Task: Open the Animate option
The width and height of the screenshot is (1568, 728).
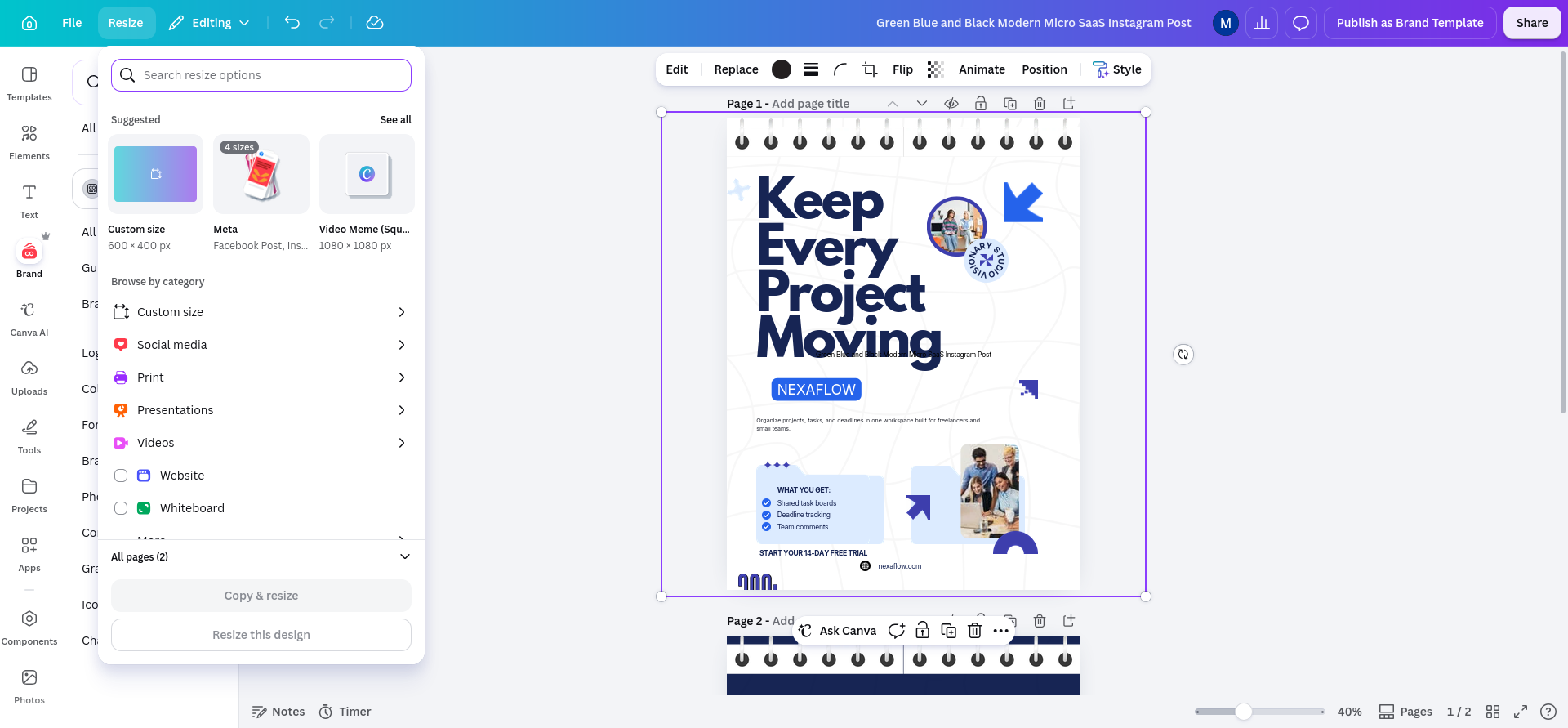Action: [x=982, y=69]
